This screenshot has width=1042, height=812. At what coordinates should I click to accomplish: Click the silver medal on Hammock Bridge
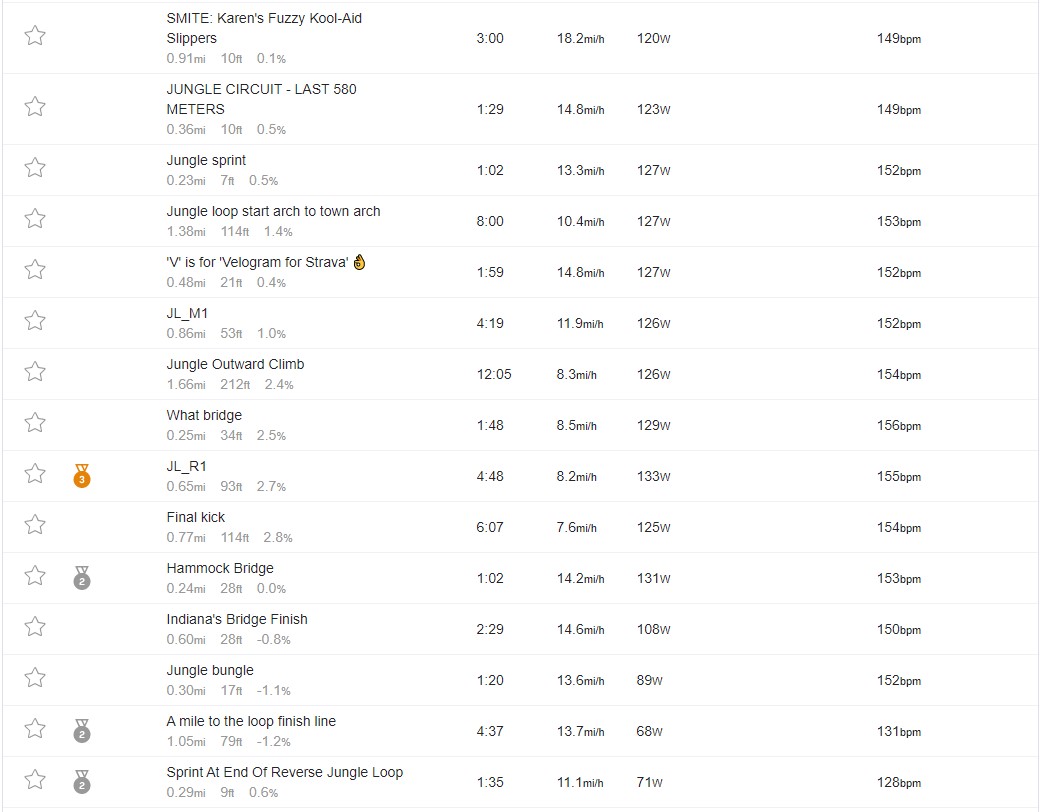pyautogui.click(x=82, y=578)
